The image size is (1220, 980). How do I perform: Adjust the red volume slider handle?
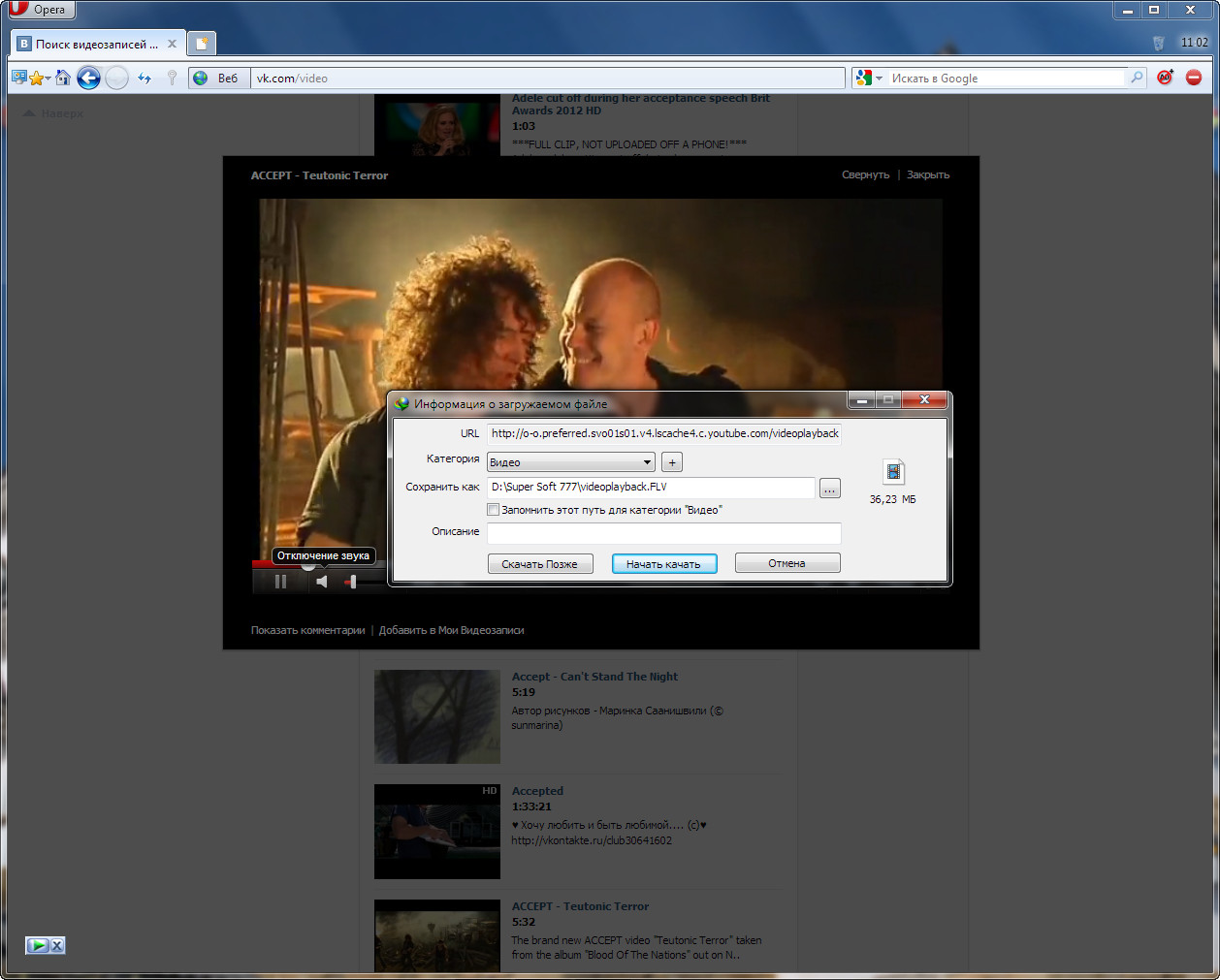point(353,582)
